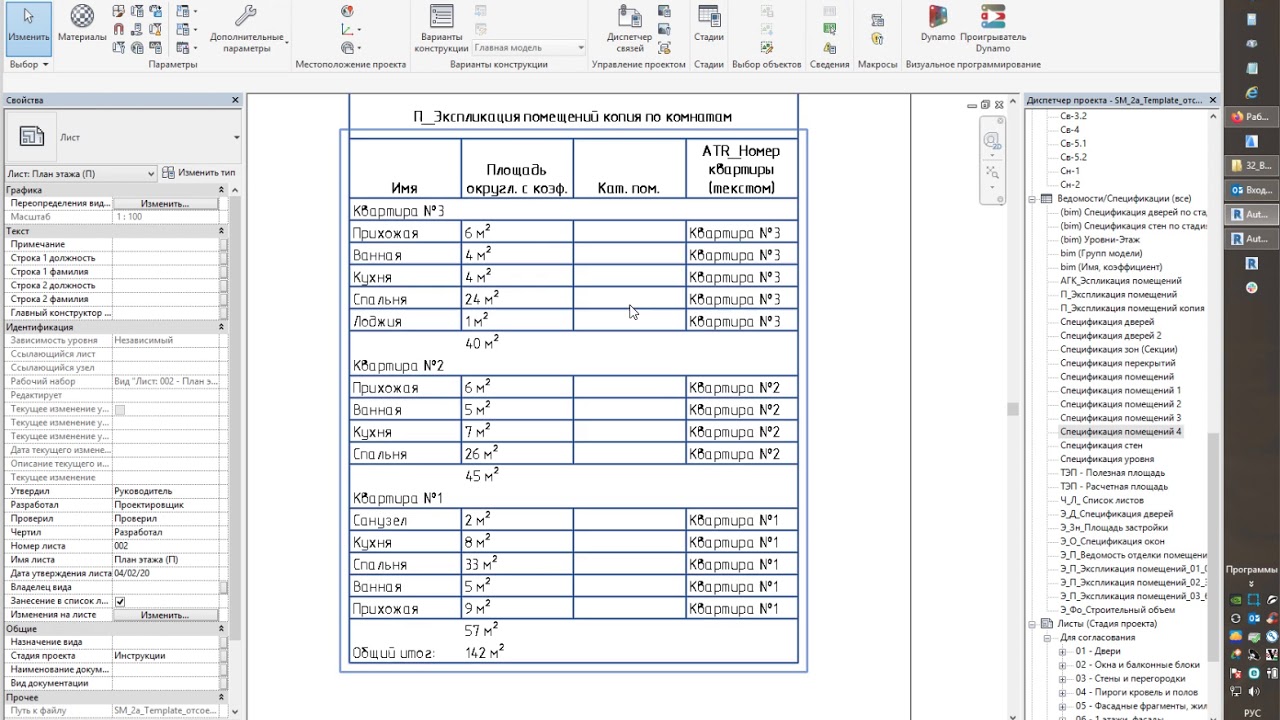This screenshot has width=1280, height=720.
Task: Open the Материалы materials browser
Action: click(x=82, y=24)
